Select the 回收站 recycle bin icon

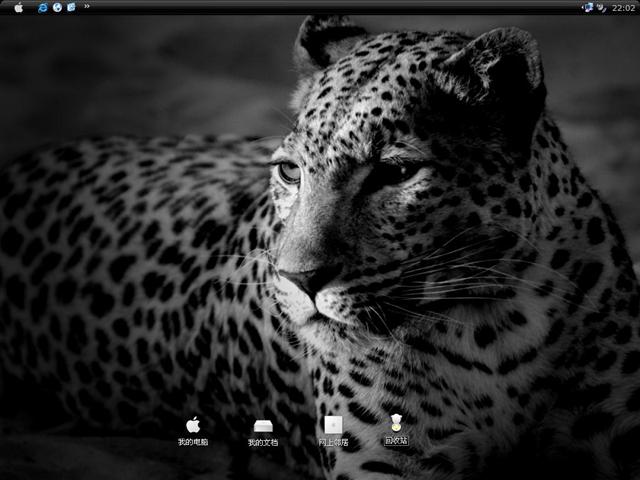[396, 421]
